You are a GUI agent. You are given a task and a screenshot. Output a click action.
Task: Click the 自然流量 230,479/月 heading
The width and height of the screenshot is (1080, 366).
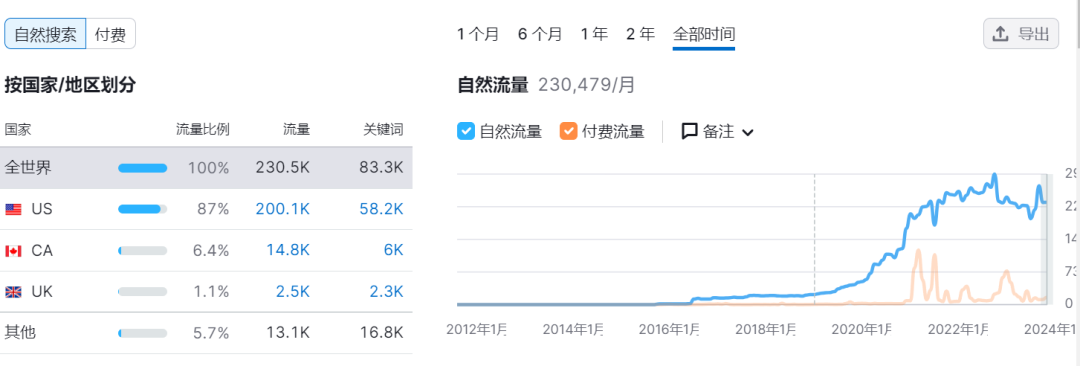click(x=546, y=85)
